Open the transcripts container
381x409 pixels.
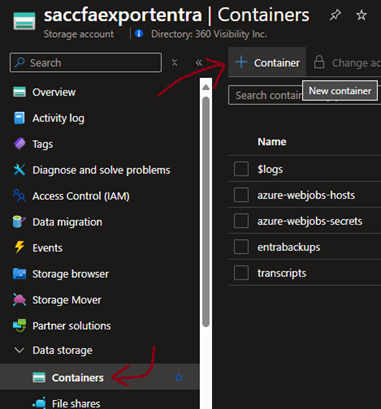point(281,273)
